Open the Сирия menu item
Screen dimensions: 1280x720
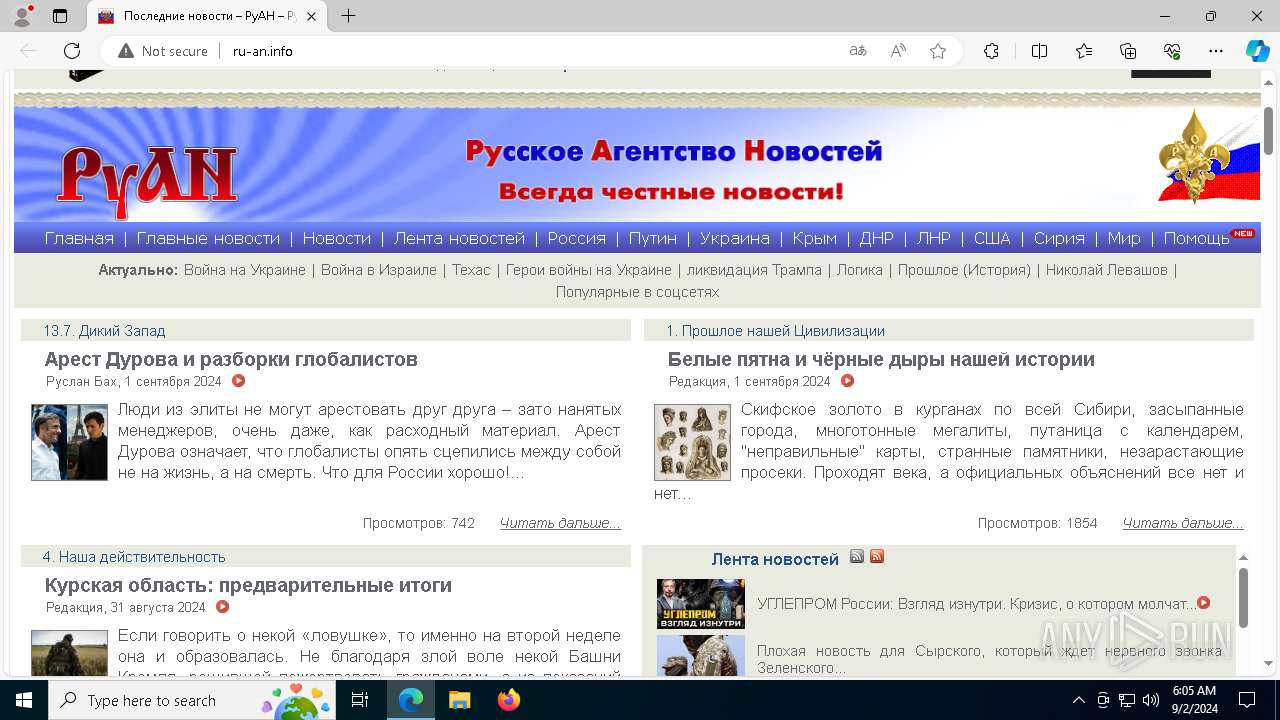(1059, 238)
